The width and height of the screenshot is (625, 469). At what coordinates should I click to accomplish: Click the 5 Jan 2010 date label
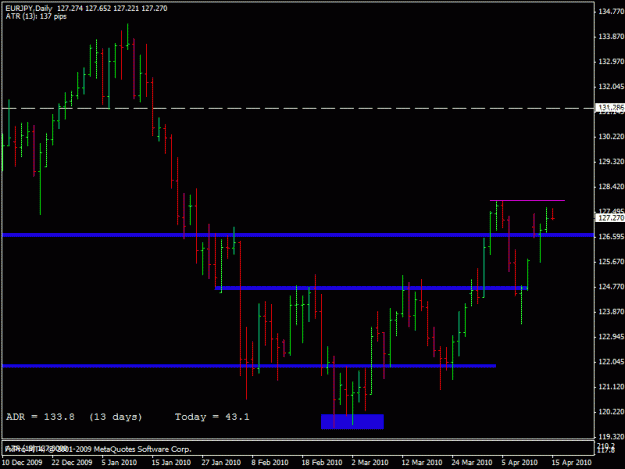pos(119,463)
